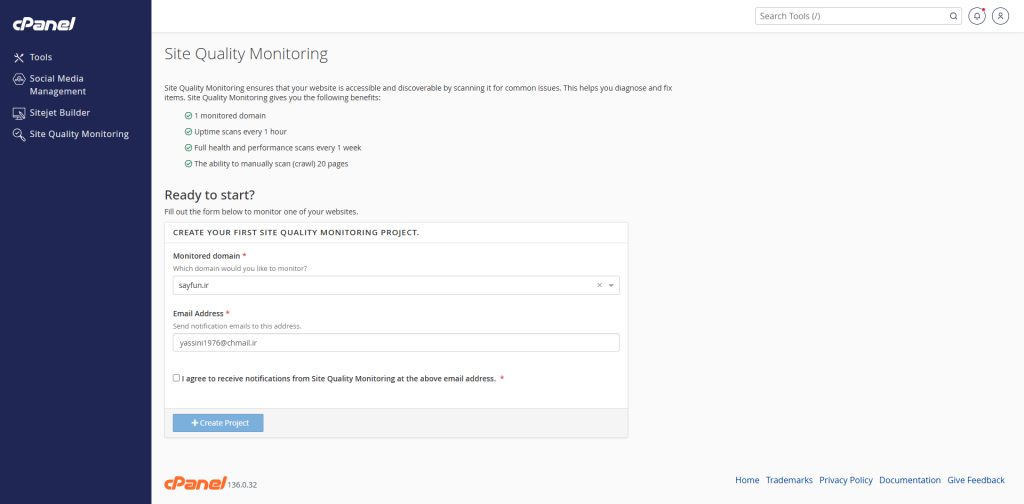Click 'Send notification emails to this address' text

[x=237, y=326]
